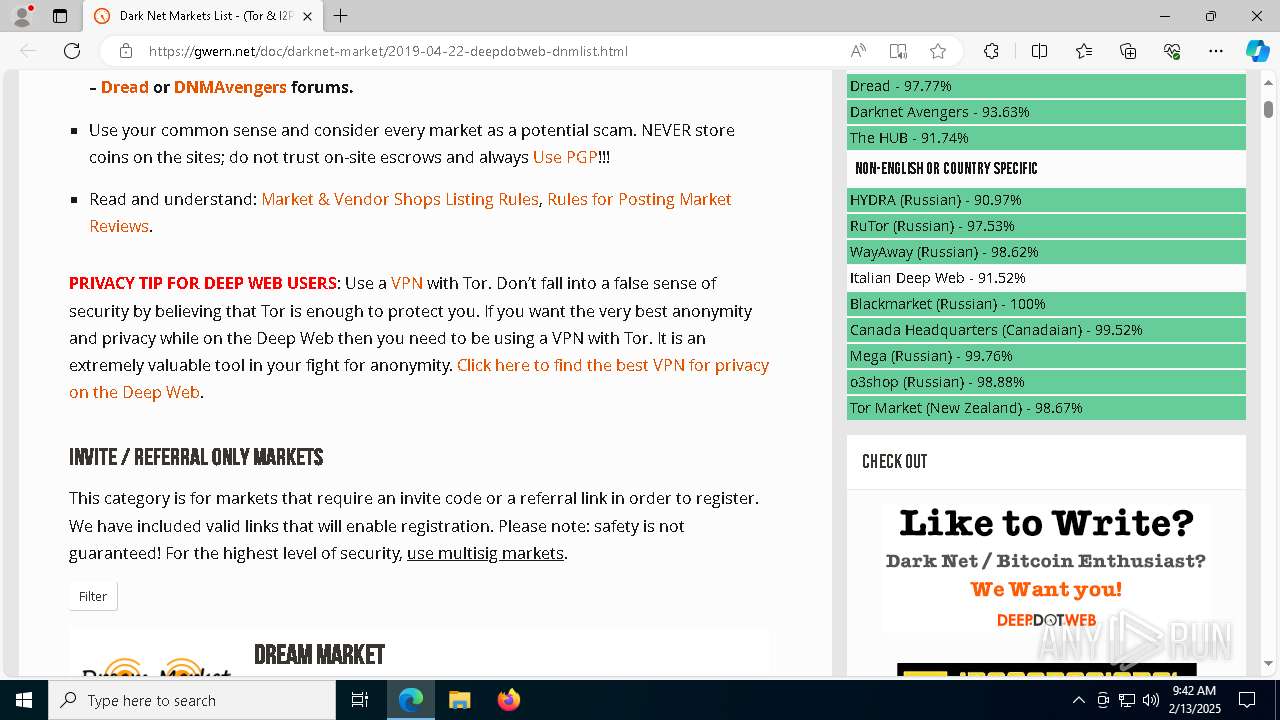Screen dimensions: 1280x720
Task: Select HYDRA (Russian) 90.97% entry
Action: pos(1046,200)
